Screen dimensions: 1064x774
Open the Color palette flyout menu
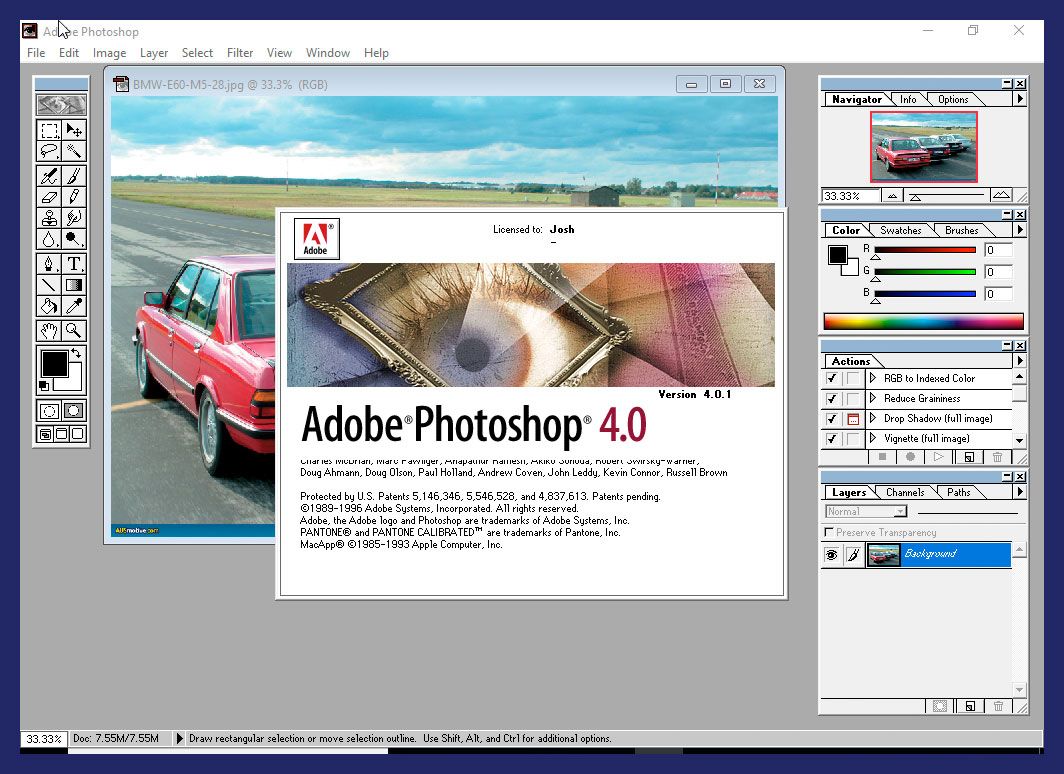coord(1019,230)
